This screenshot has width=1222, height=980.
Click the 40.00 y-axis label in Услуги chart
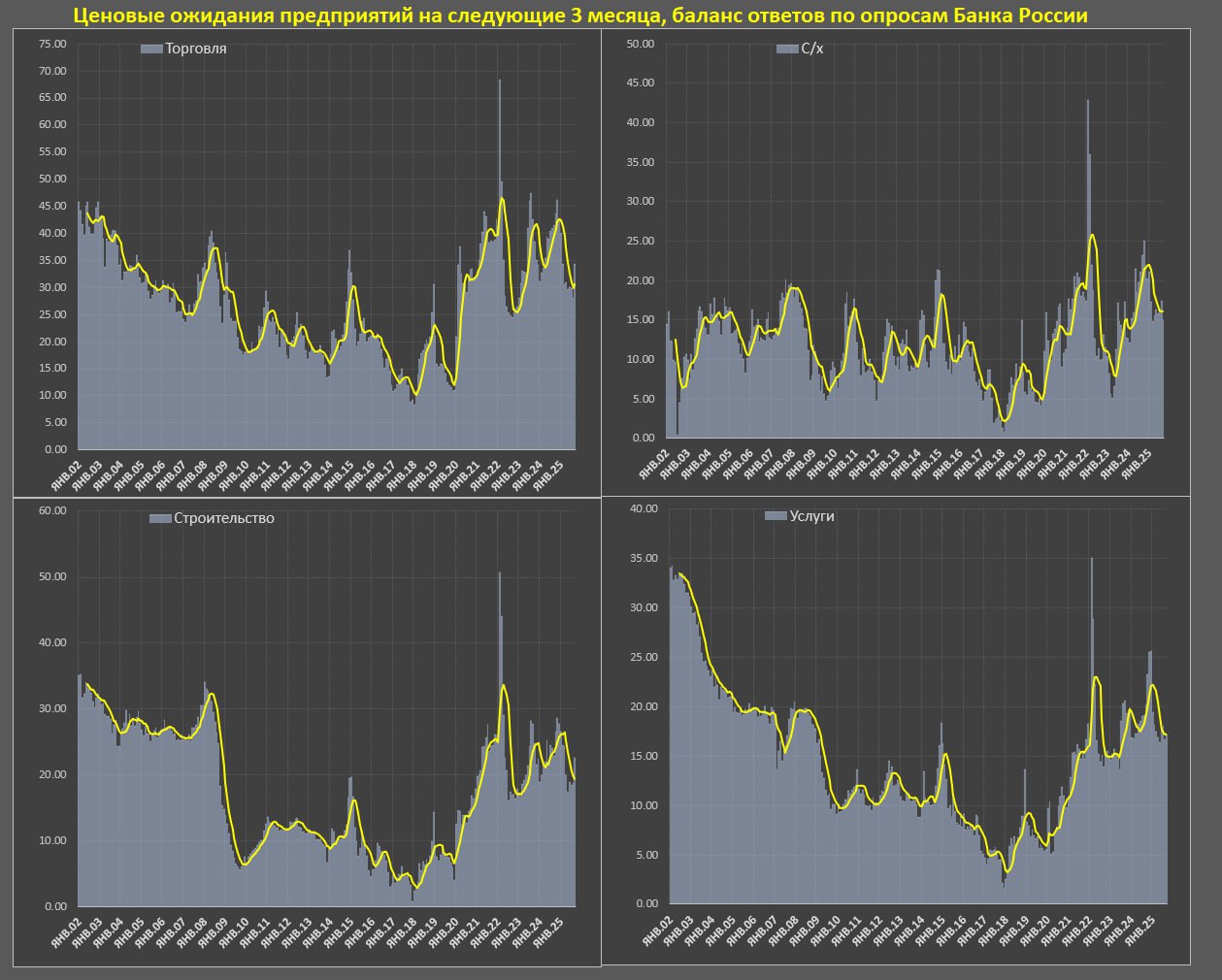coord(644,508)
